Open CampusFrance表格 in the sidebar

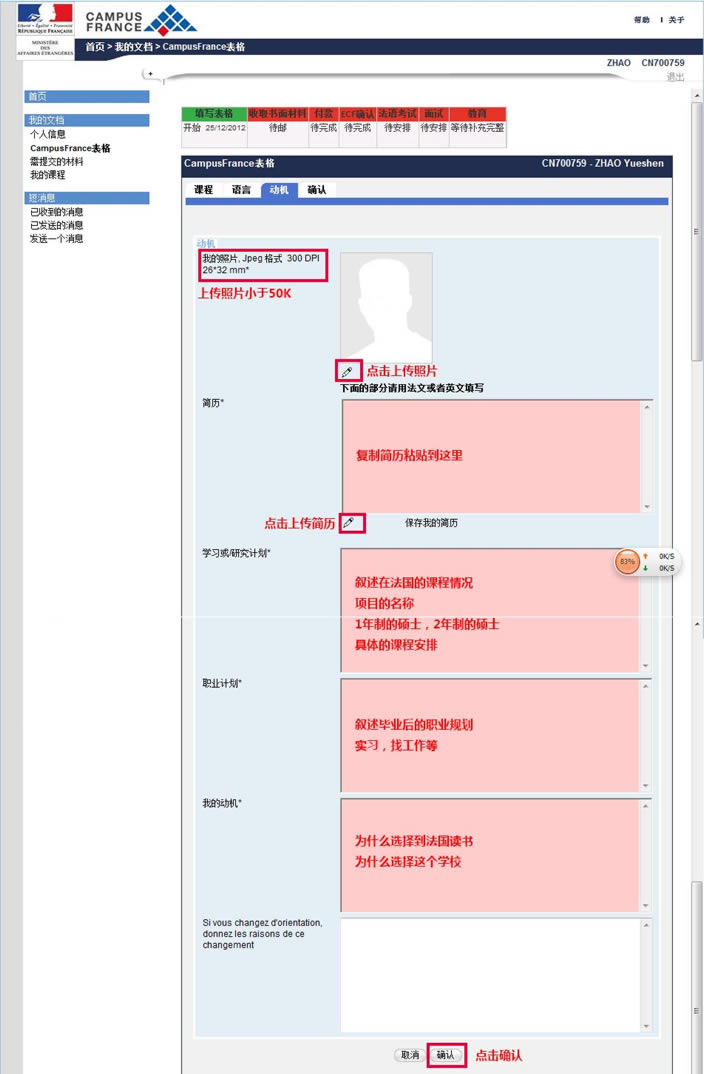pyautogui.click(x=70, y=148)
